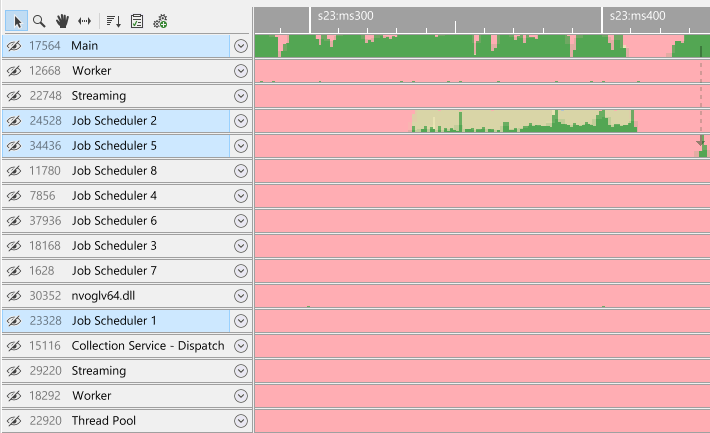Expand the Job Scheduler 5 chevron
Image resolution: width=710 pixels, height=433 pixels.
(x=241, y=146)
